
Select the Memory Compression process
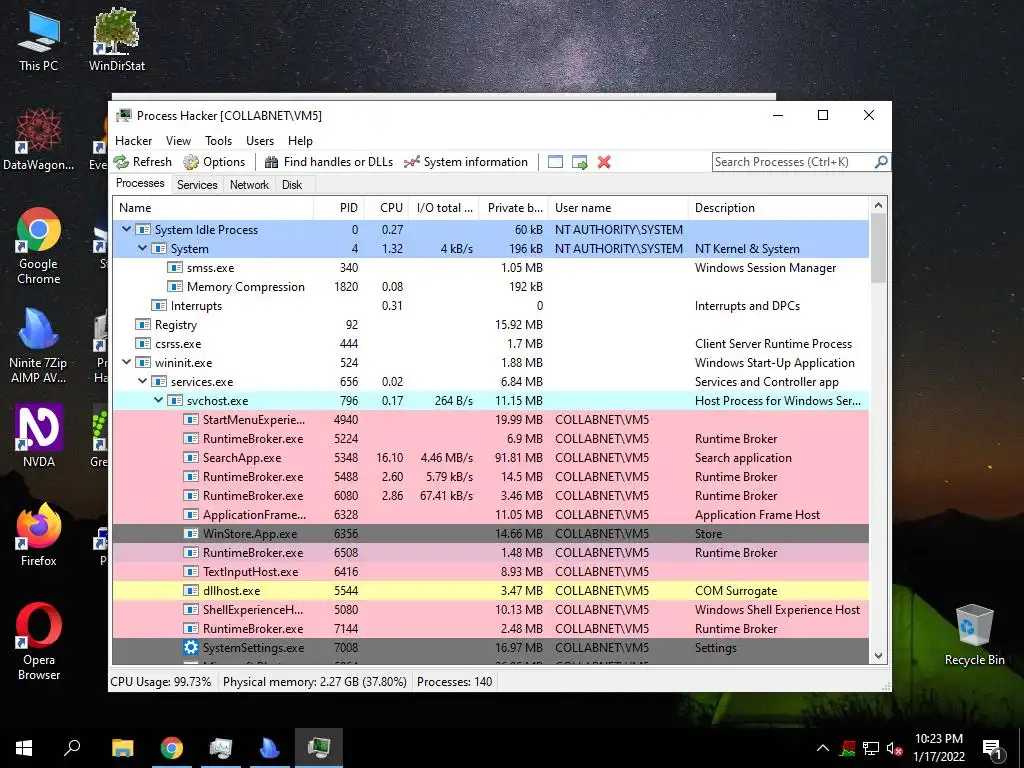pyautogui.click(x=490, y=287)
